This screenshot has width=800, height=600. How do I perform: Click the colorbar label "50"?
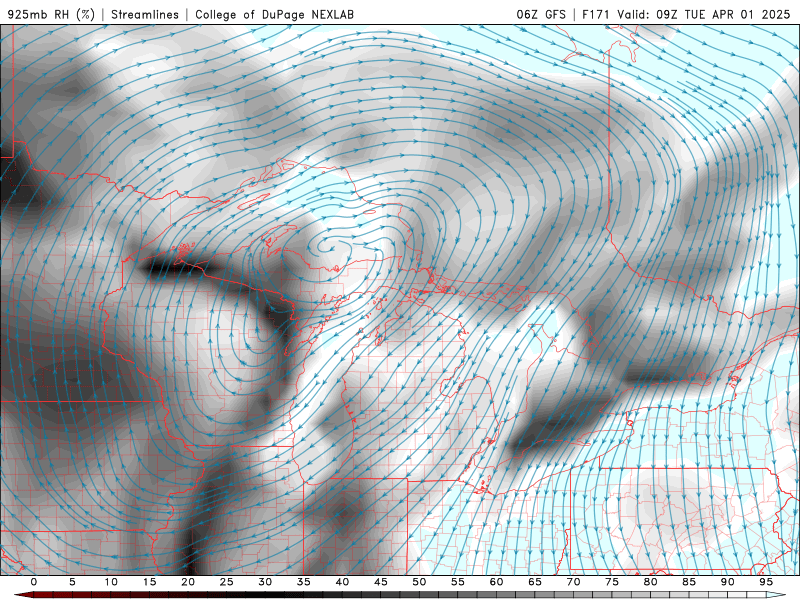click(x=419, y=582)
